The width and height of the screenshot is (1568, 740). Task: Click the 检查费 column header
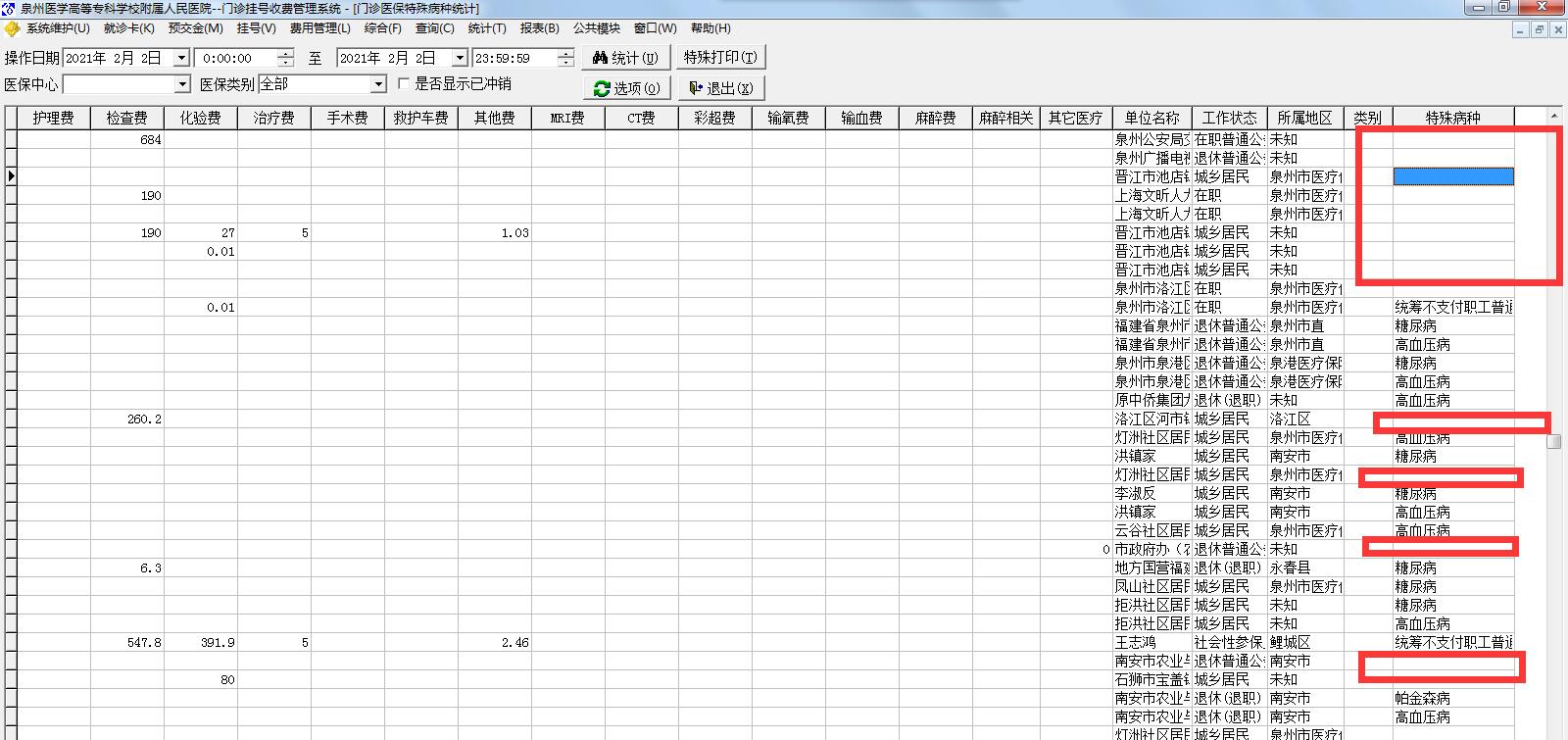[126, 119]
